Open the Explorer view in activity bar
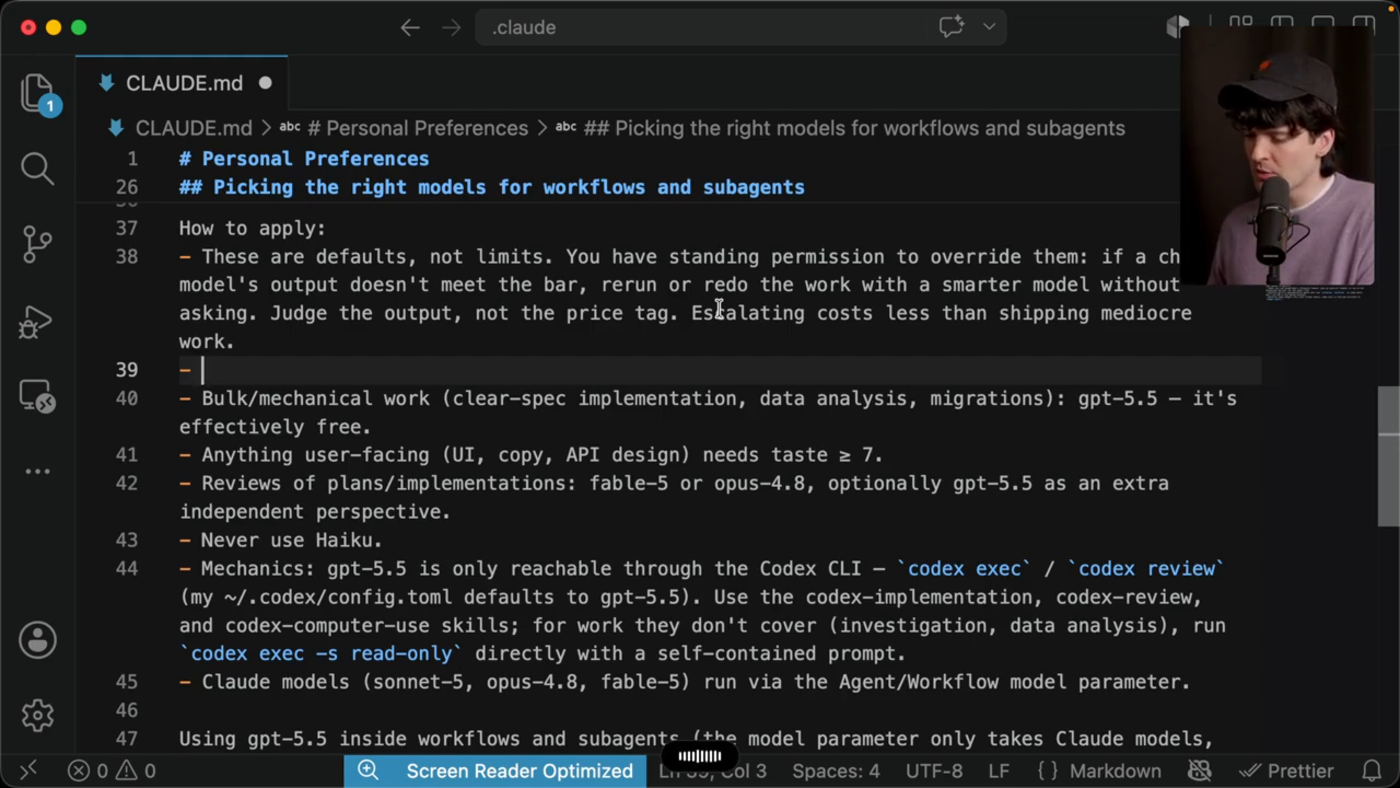 coord(38,92)
